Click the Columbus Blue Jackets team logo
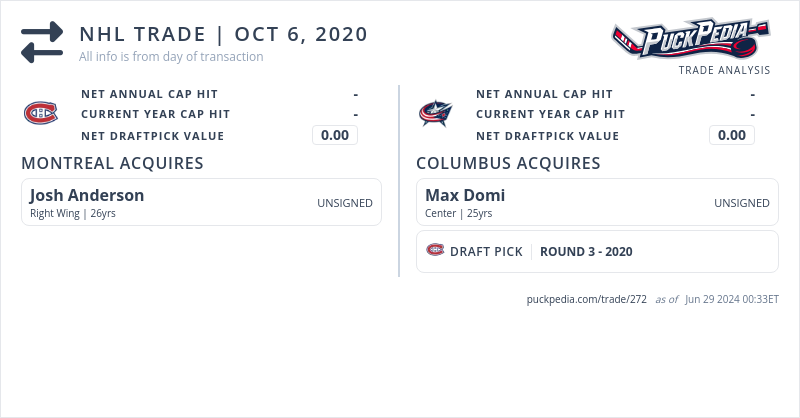 tap(436, 113)
